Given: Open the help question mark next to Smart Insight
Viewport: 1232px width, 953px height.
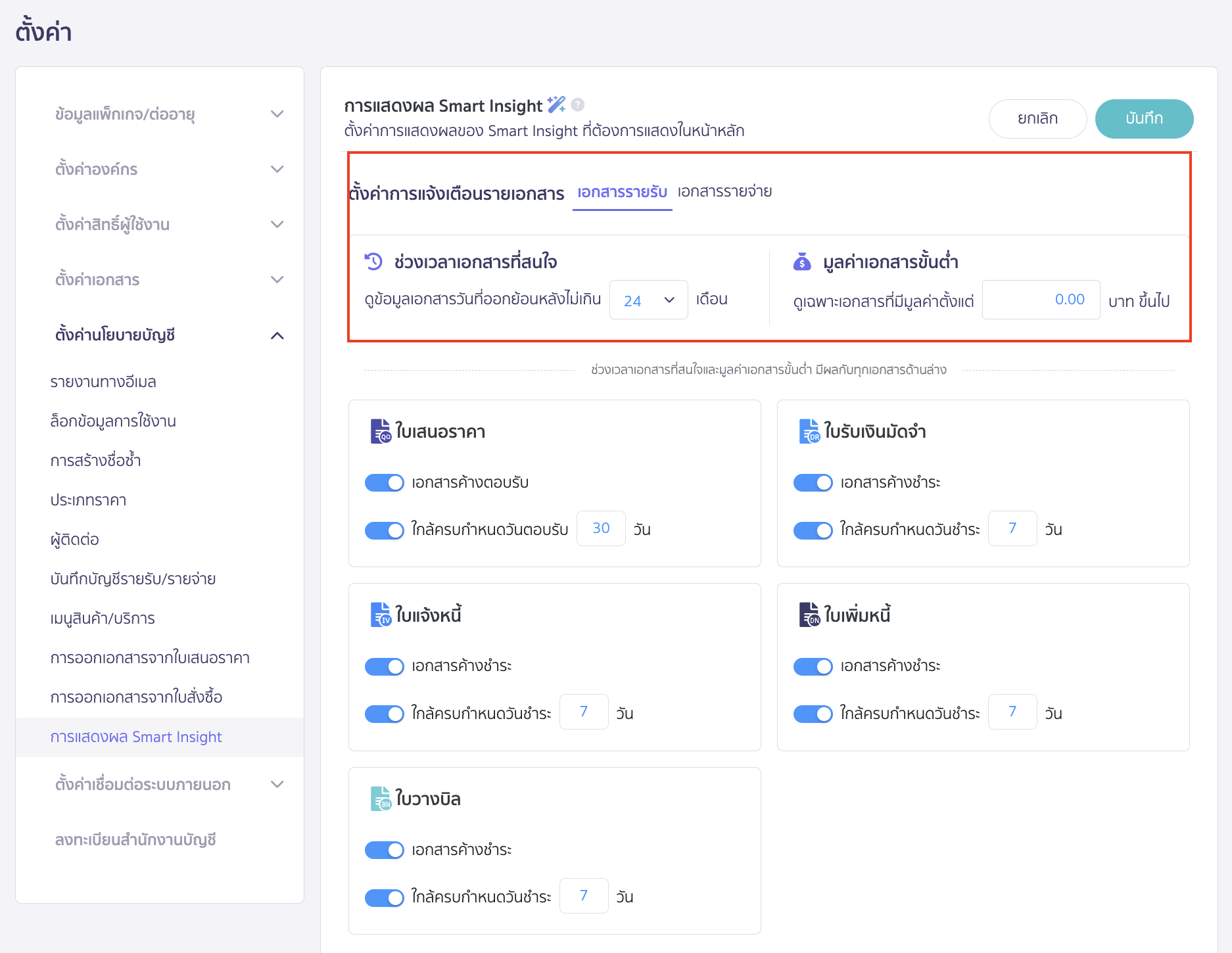Looking at the screenshot, I should [578, 106].
